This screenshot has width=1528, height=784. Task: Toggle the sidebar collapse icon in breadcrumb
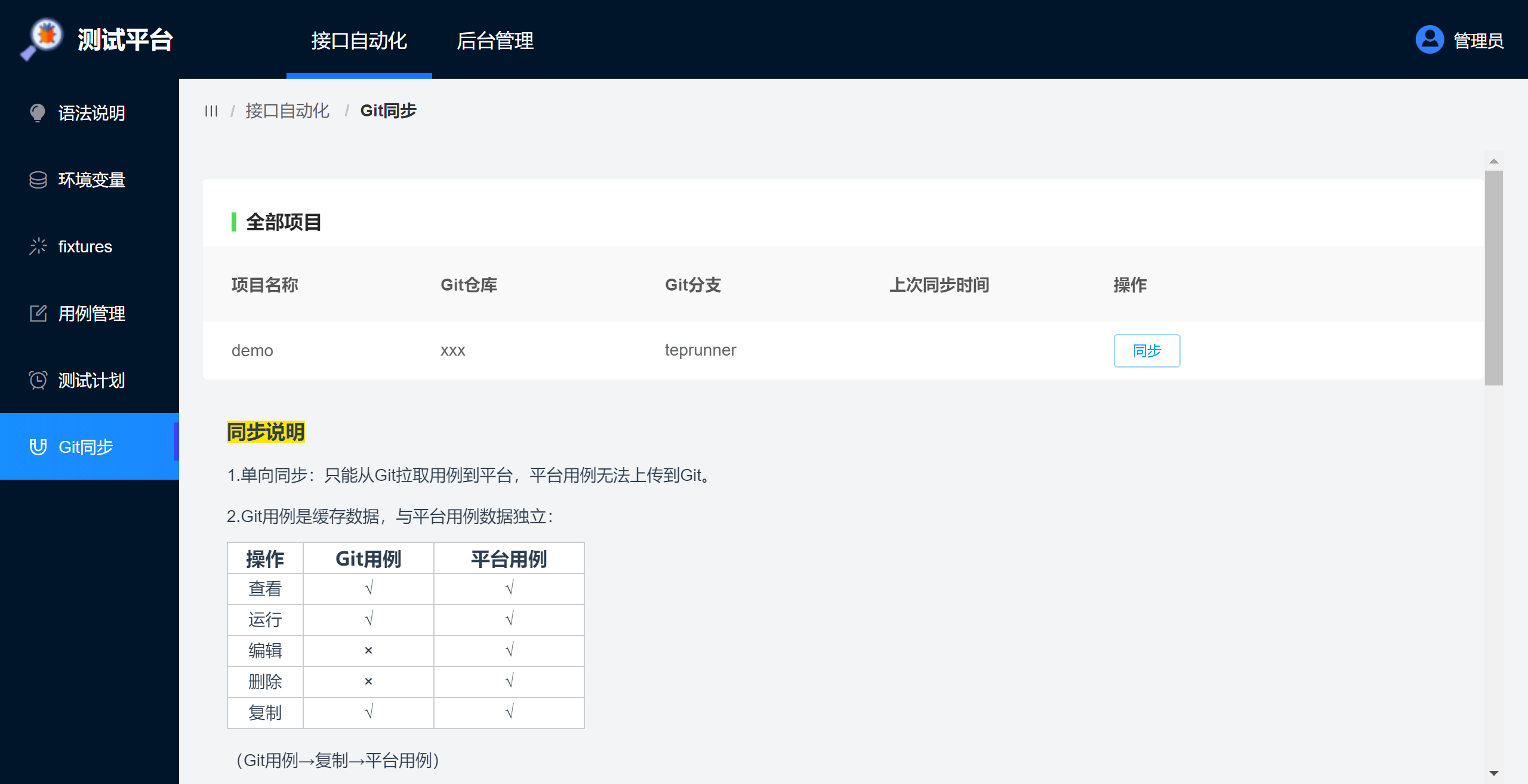211,111
